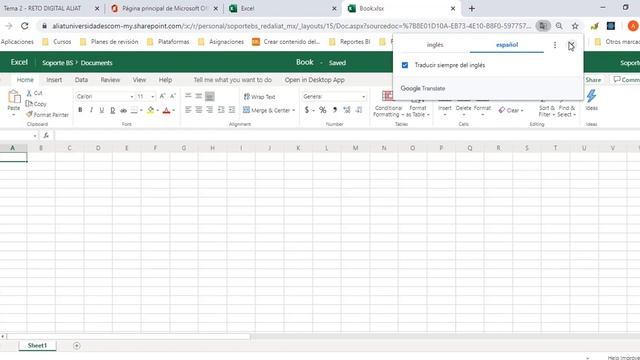The image size is (640, 360).
Task: Click the decrease indent icon
Action: (221, 110)
